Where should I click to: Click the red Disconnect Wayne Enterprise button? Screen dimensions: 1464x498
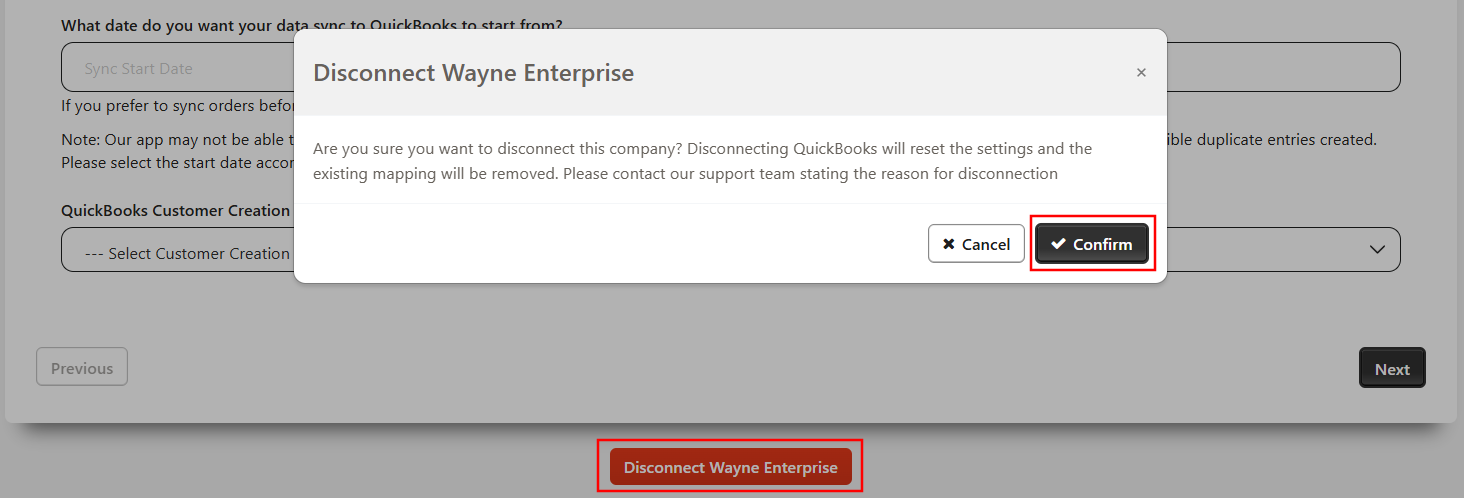pyautogui.click(x=730, y=467)
